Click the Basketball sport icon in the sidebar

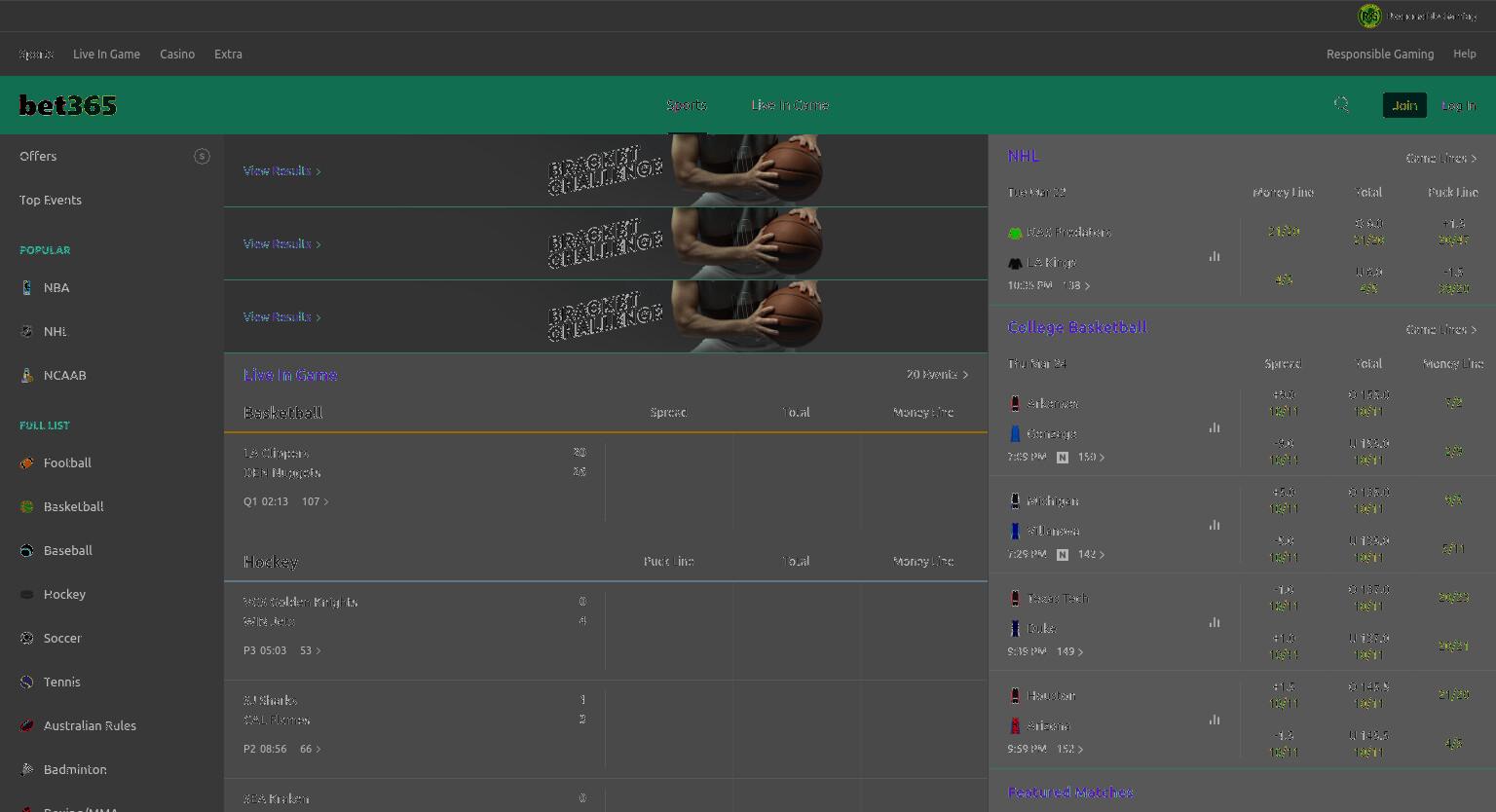(x=26, y=506)
